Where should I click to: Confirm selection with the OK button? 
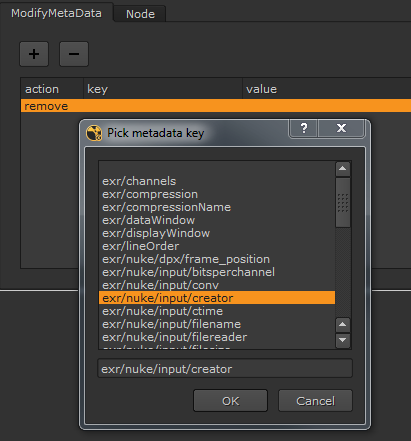tap(230, 401)
